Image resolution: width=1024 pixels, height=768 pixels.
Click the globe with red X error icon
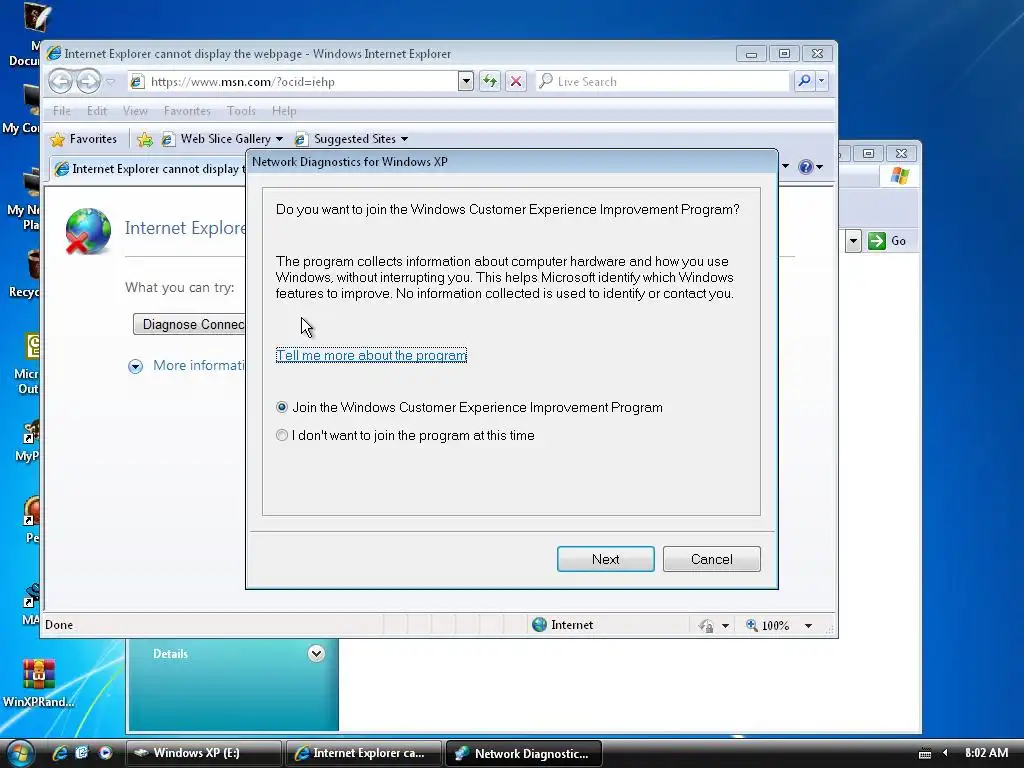point(88,231)
